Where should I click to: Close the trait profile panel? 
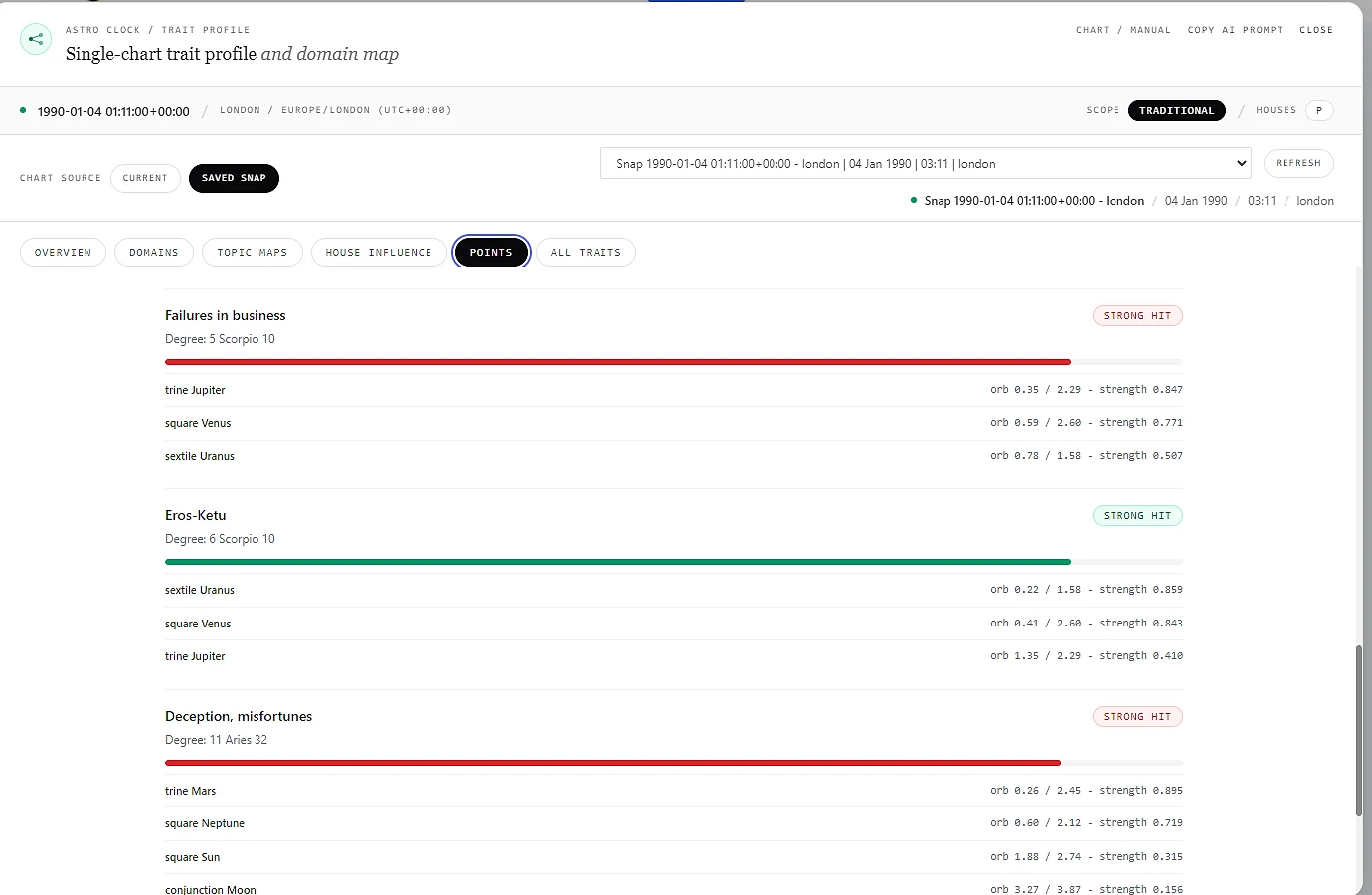point(1316,30)
